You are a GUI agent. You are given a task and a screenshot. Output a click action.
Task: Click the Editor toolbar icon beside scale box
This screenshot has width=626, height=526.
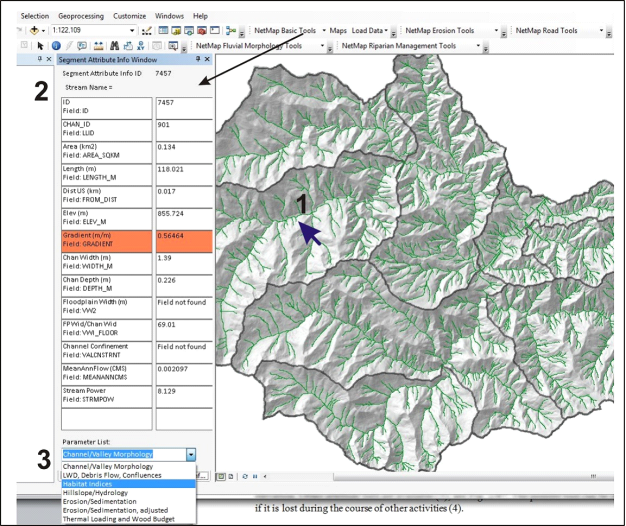pos(147,31)
